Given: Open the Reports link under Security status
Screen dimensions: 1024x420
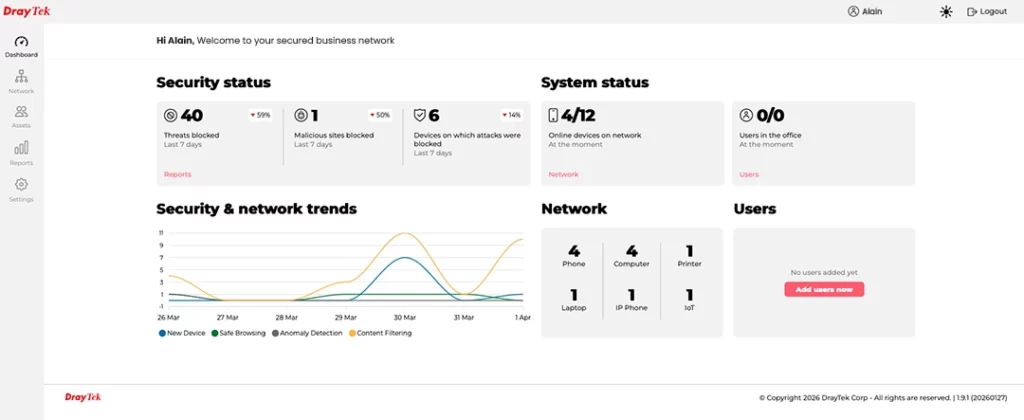Looking at the screenshot, I should (x=177, y=174).
